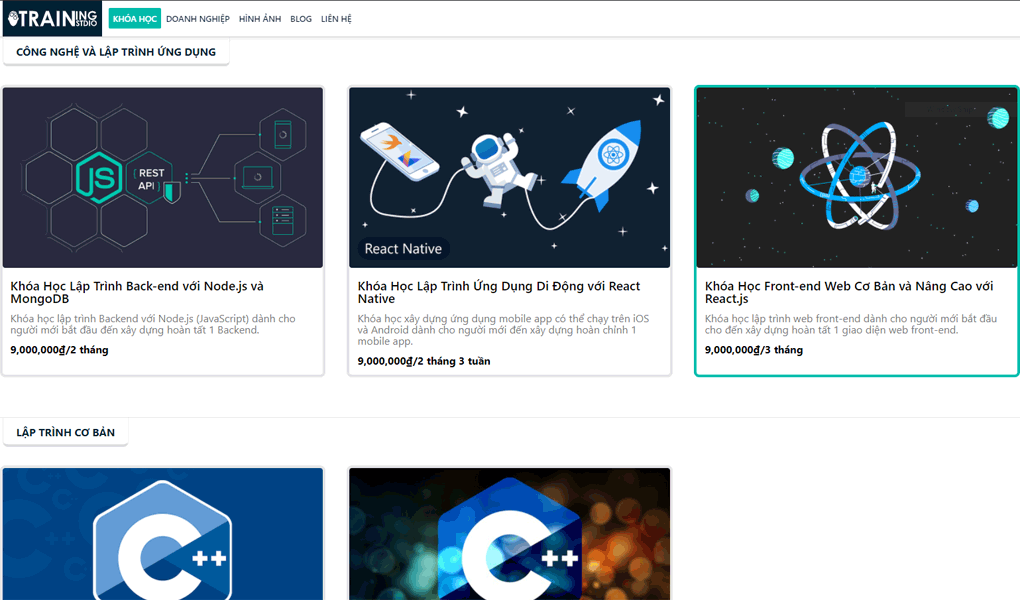Click the Training Studio logo

pyautogui.click(x=52, y=18)
